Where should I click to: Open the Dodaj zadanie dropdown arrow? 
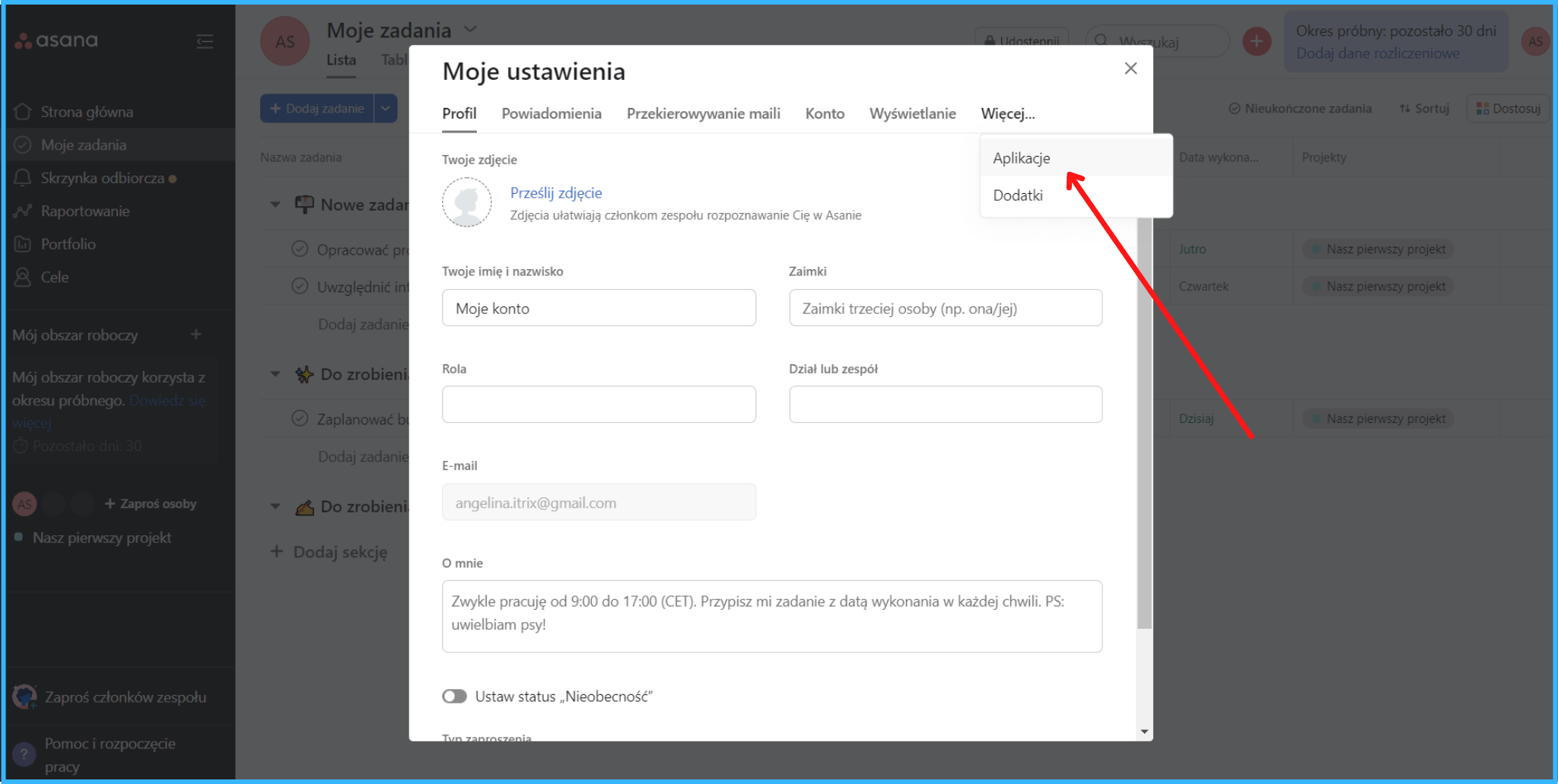pyautogui.click(x=386, y=109)
